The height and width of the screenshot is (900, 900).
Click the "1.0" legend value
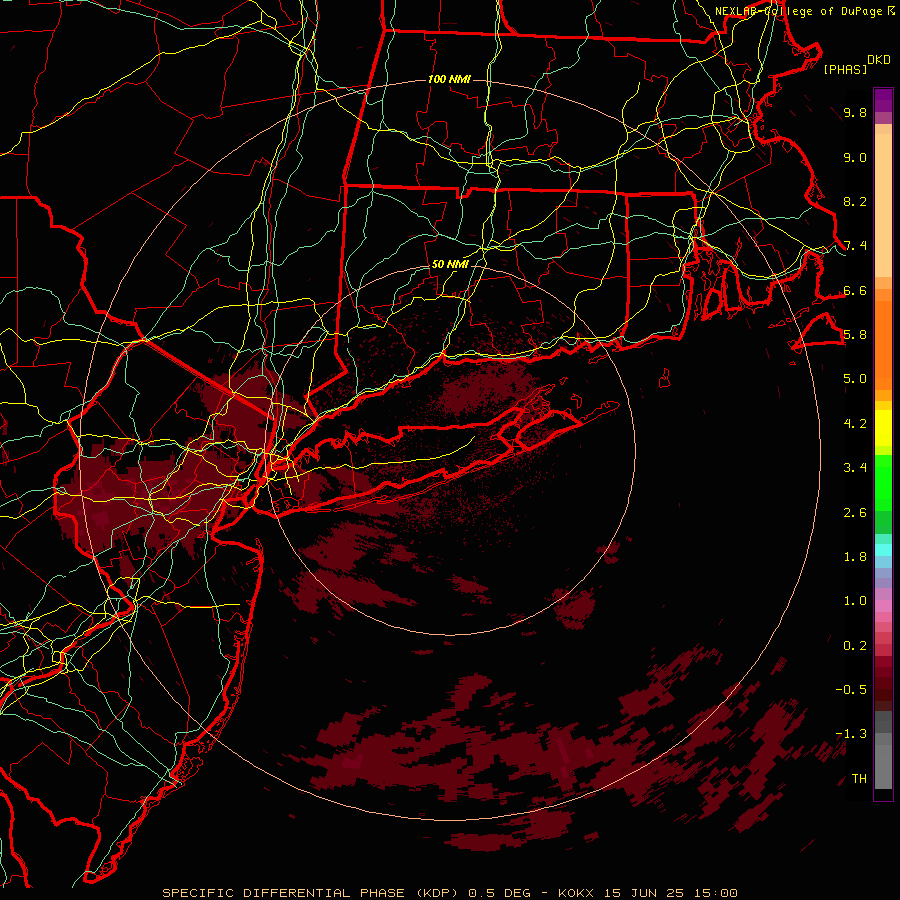pos(855,601)
